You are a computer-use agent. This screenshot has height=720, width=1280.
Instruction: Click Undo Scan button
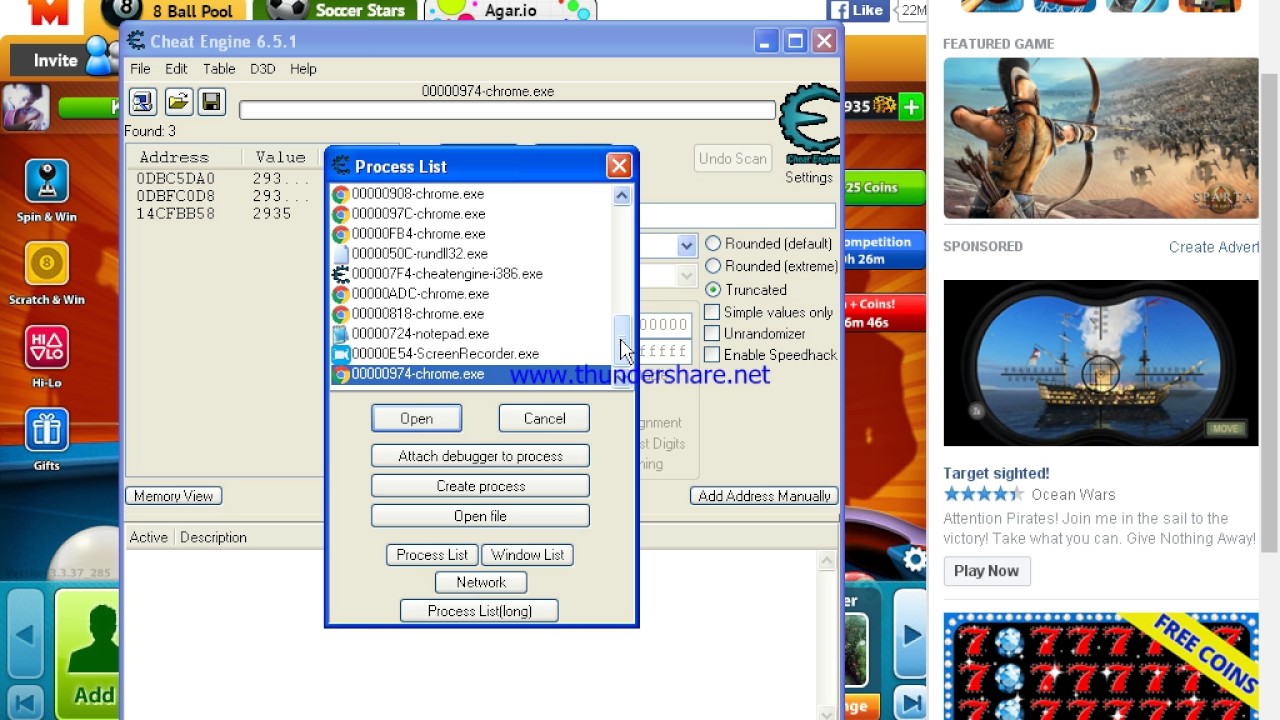[732, 159]
